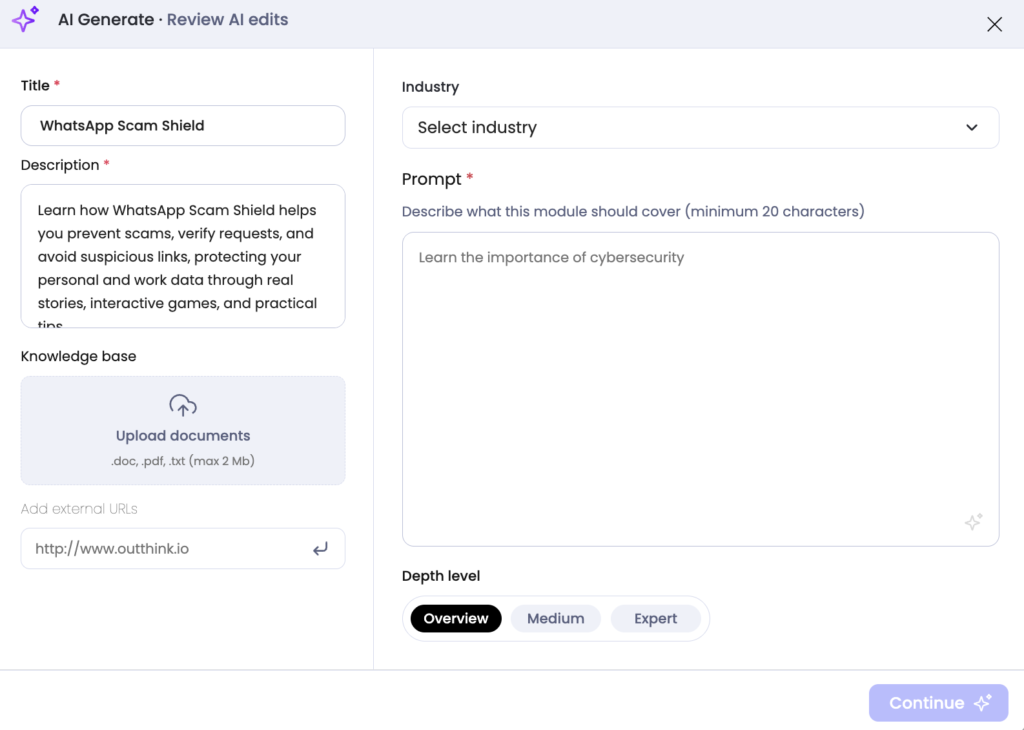Focus the Title field with WhatsApp Scam Shield
Viewport: 1024px width, 730px height.
click(x=183, y=126)
